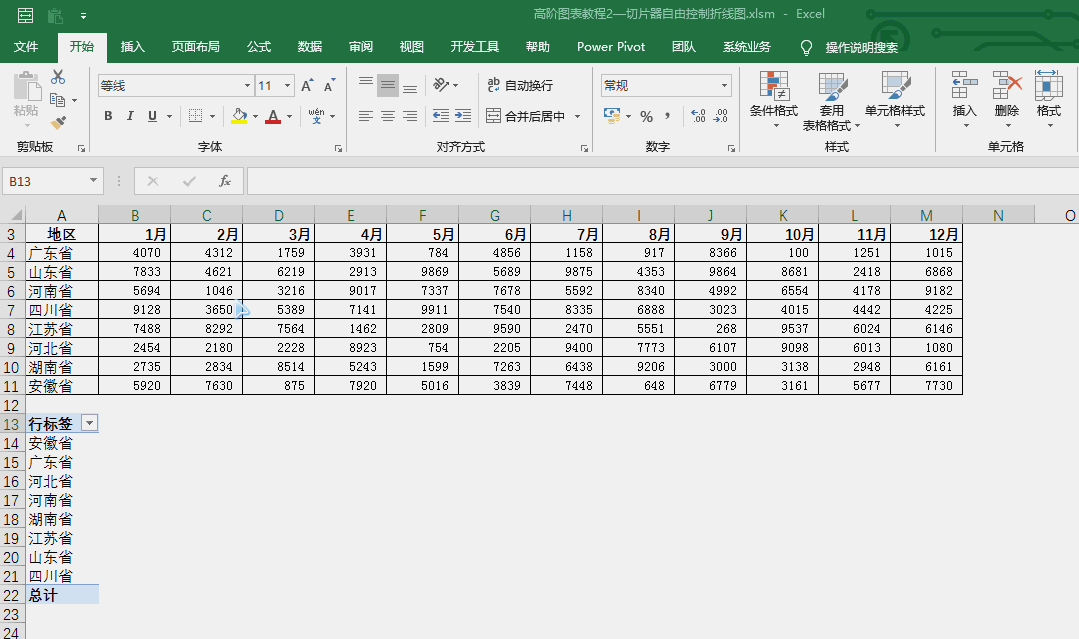Apply the yellow fill color bucket
This screenshot has width=1079, height=639.
click(x=239, y=116)
